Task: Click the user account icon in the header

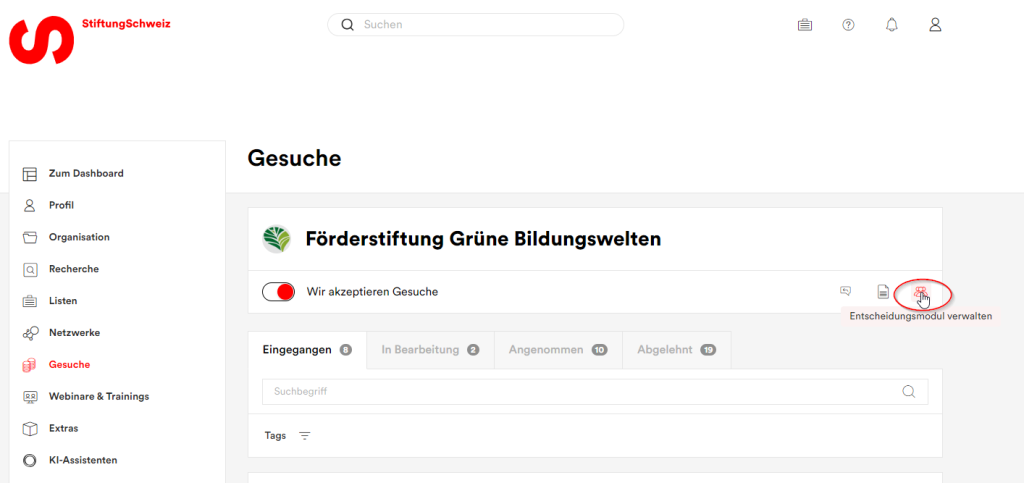Action: click(935, 25)
